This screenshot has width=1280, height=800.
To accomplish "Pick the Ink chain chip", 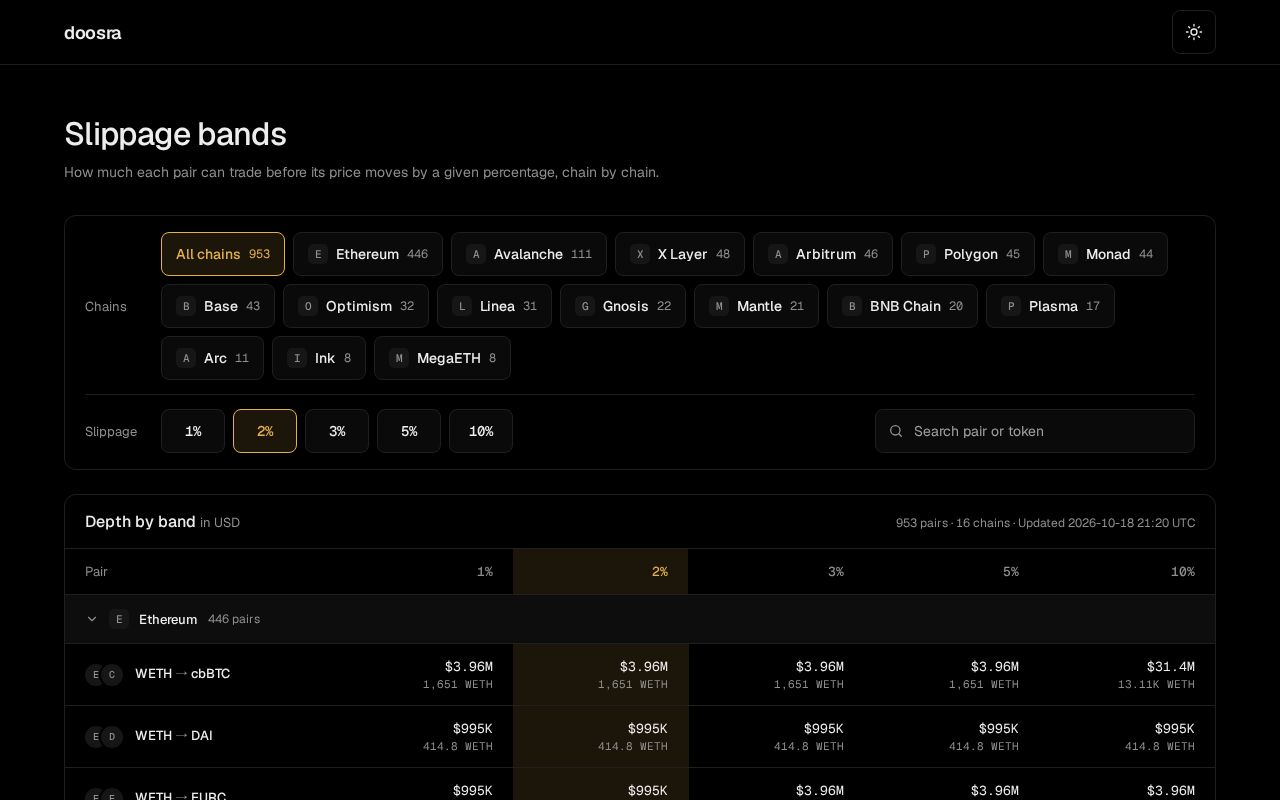I will click(x=319, y=358).
